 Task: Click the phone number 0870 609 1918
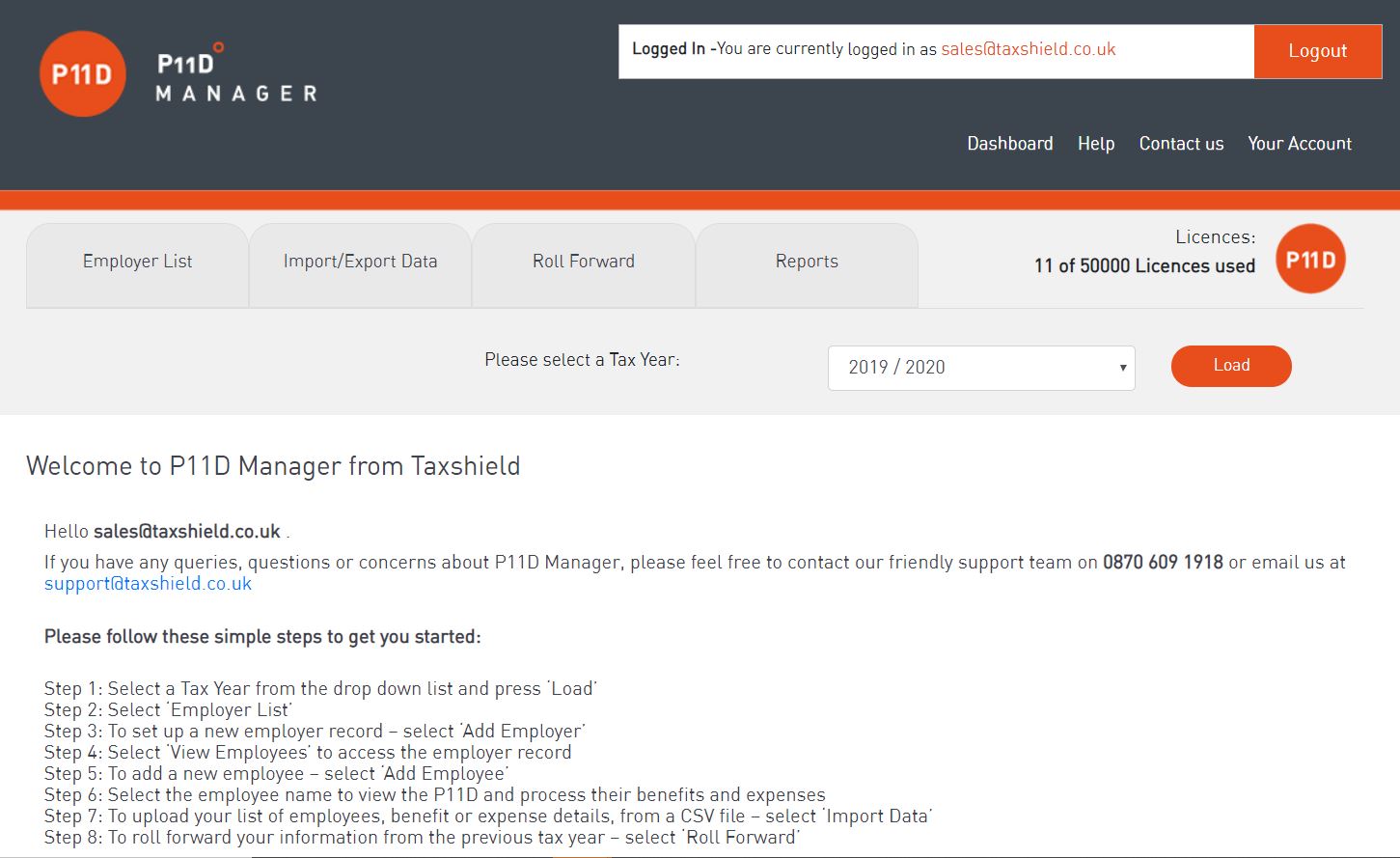pos(1163,562)
